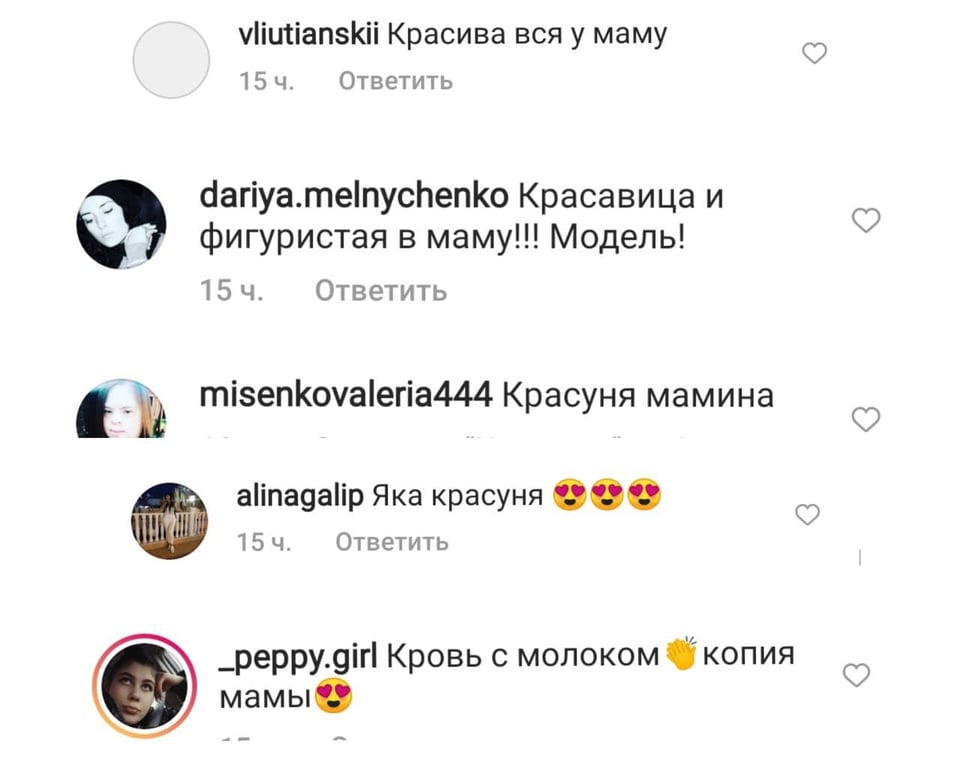Reply to dariya.melnychenko via Ответить
Image resolution: width=960 pixels, height=768 pixels.
pos(381,290)
